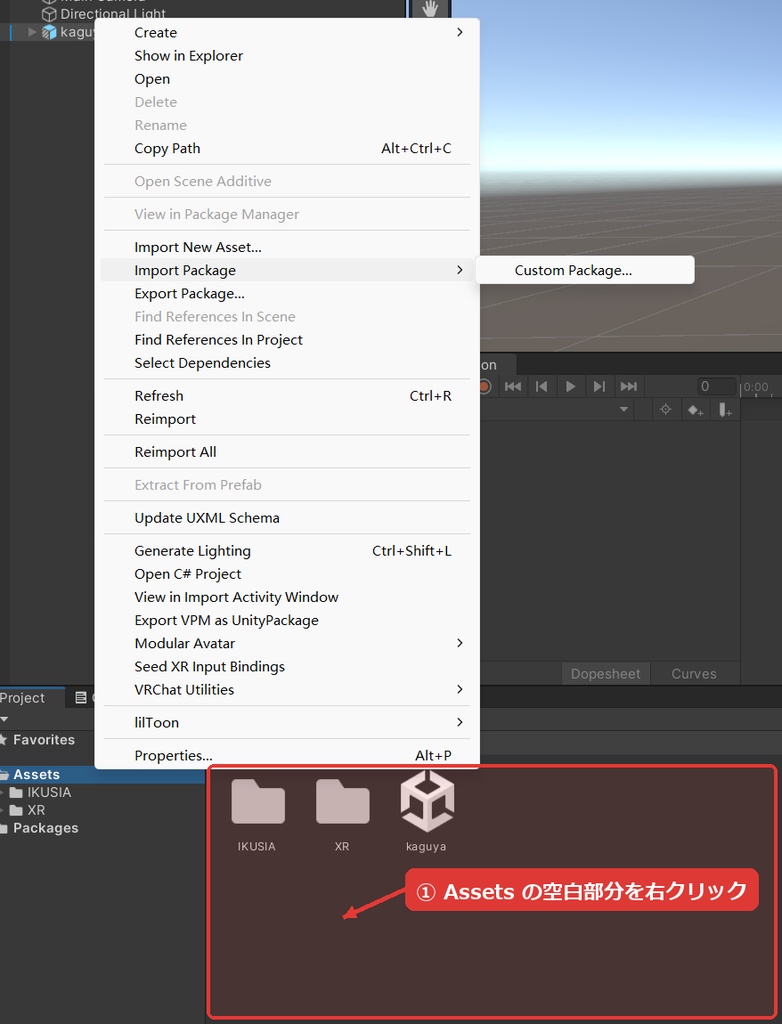Click the Add Event marker icon
The image size is (782, 1024).
(725, 410)
